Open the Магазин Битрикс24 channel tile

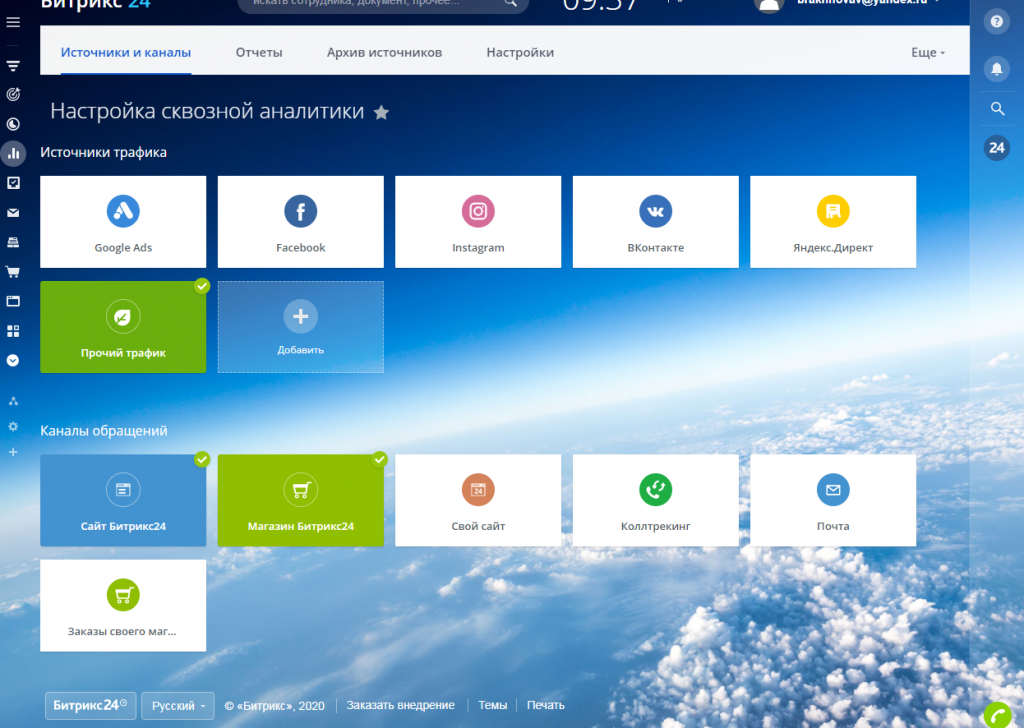click(300, 500)
